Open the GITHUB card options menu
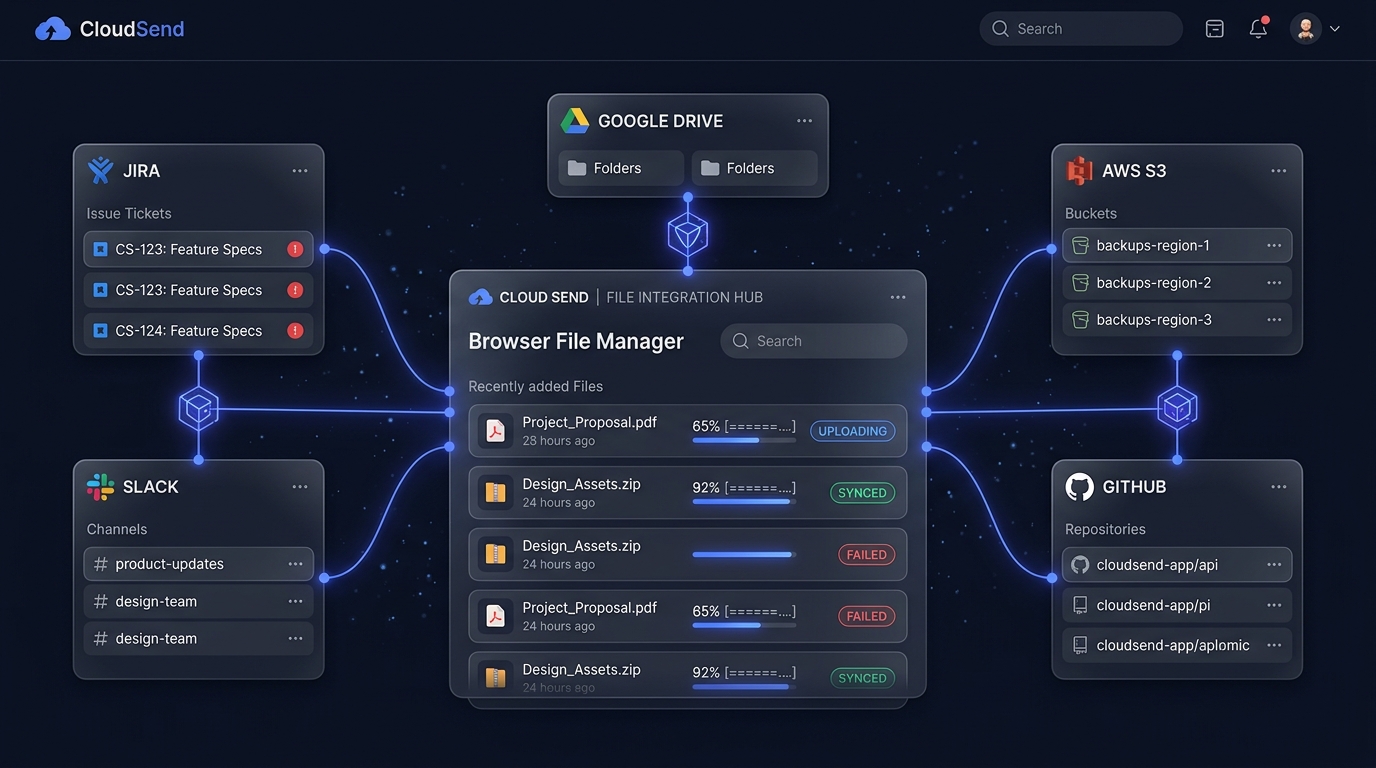The height and width of the screenshot is (768, 1376). (x=1279, y=487)
